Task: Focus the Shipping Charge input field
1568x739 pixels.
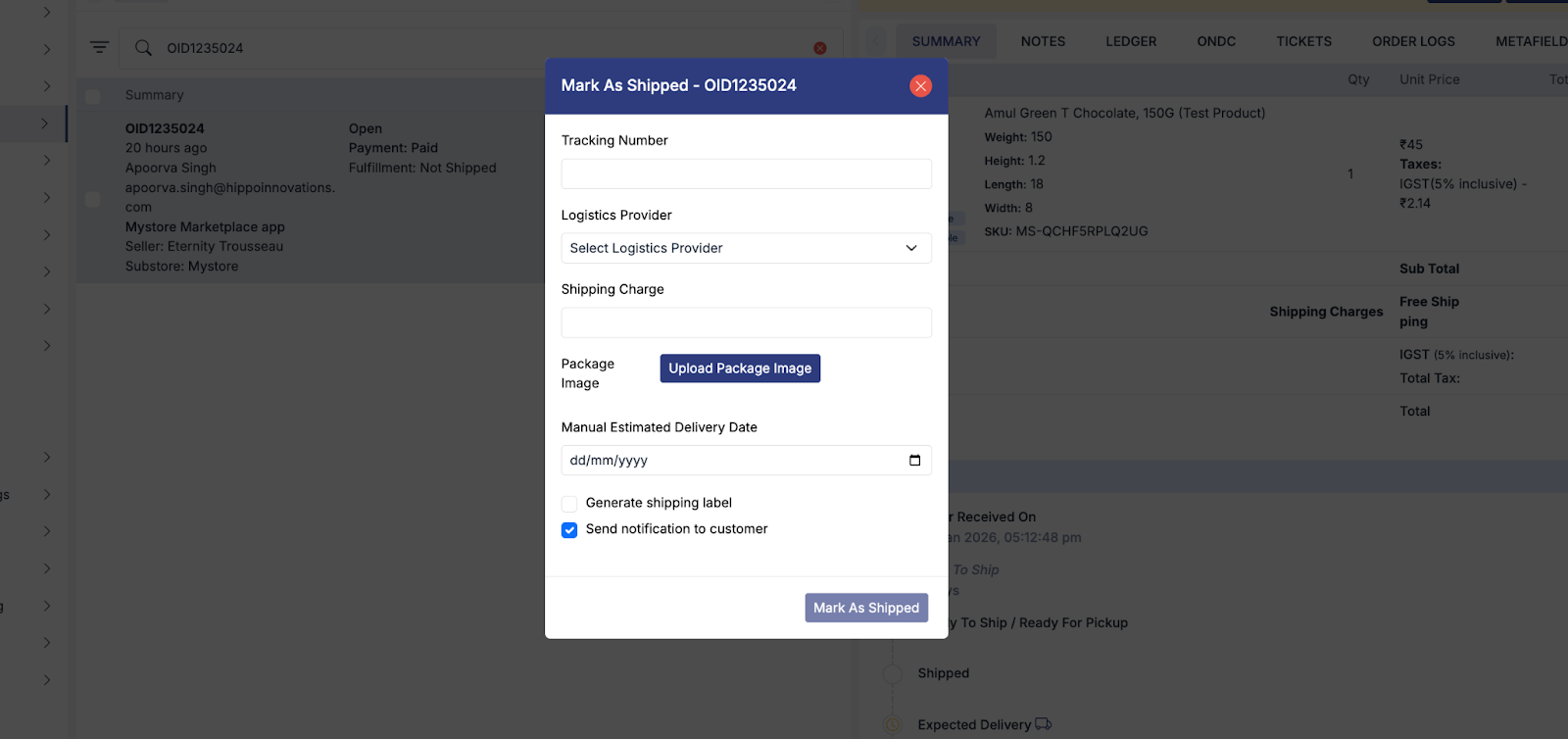Action: (746, 322)
